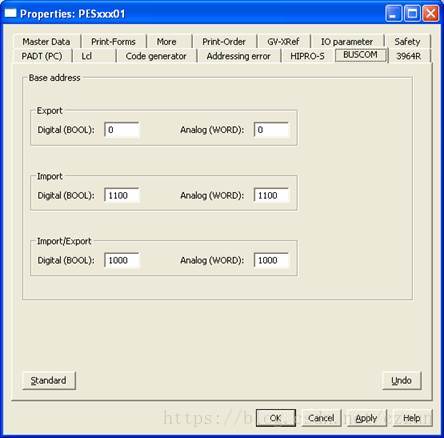The height and width of the screenshot is (438, 444).
Task: Switch to the 3964R tab
Action: [409, 56]
